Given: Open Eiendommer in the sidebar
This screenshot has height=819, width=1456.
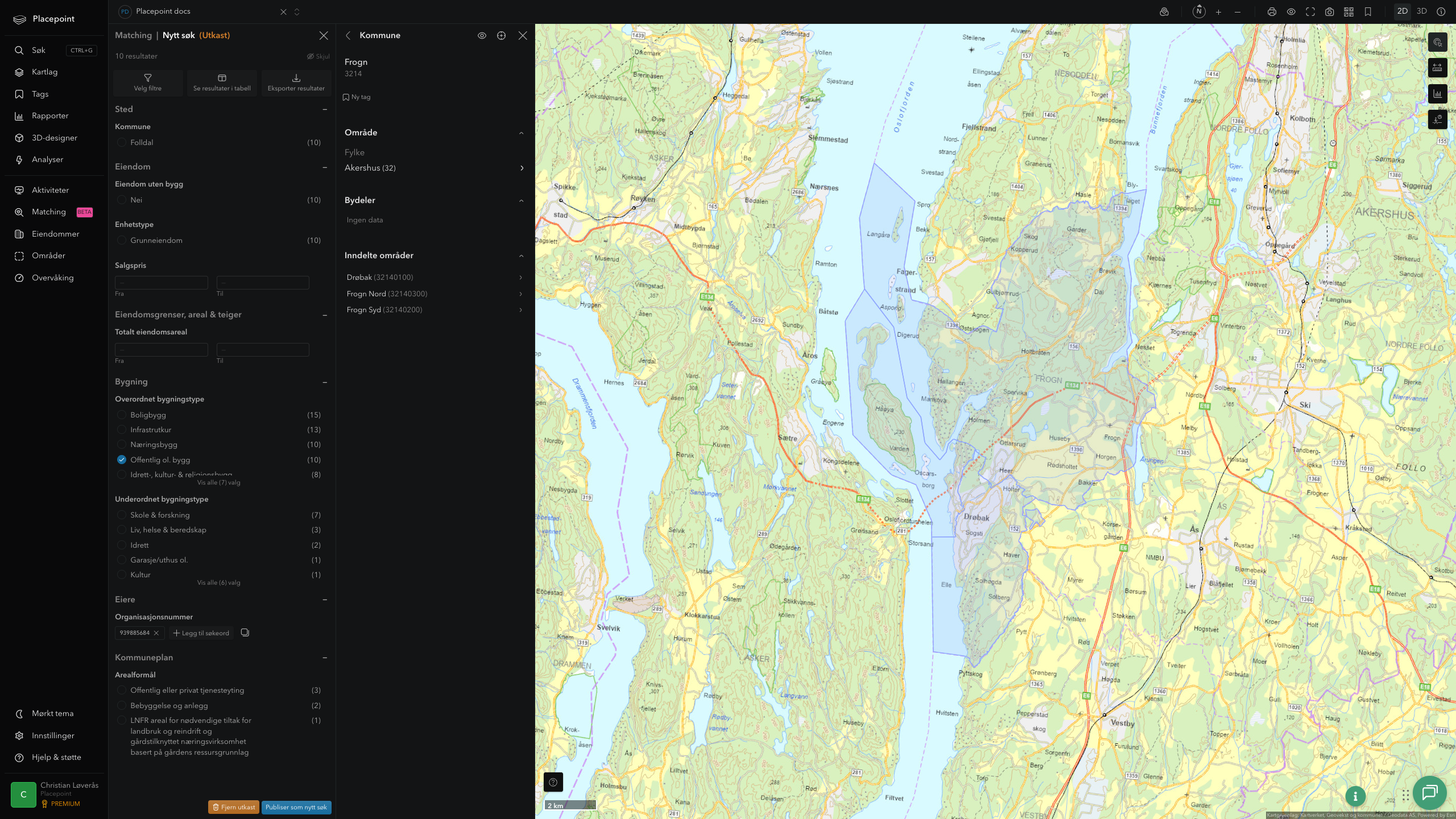Looking at the screenshot, I should tap(55, 234).
